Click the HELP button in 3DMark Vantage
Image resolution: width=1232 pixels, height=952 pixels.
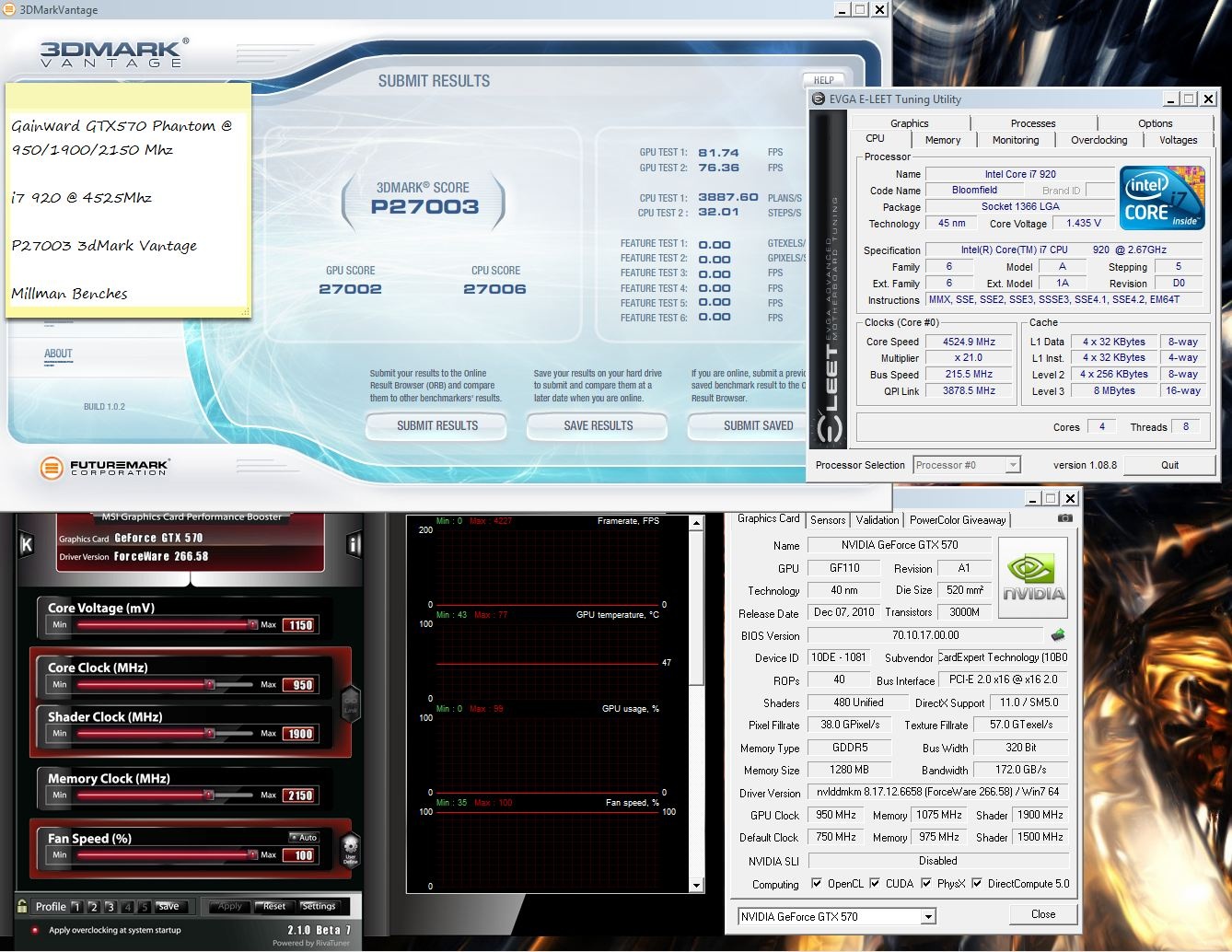click(824, 80)
